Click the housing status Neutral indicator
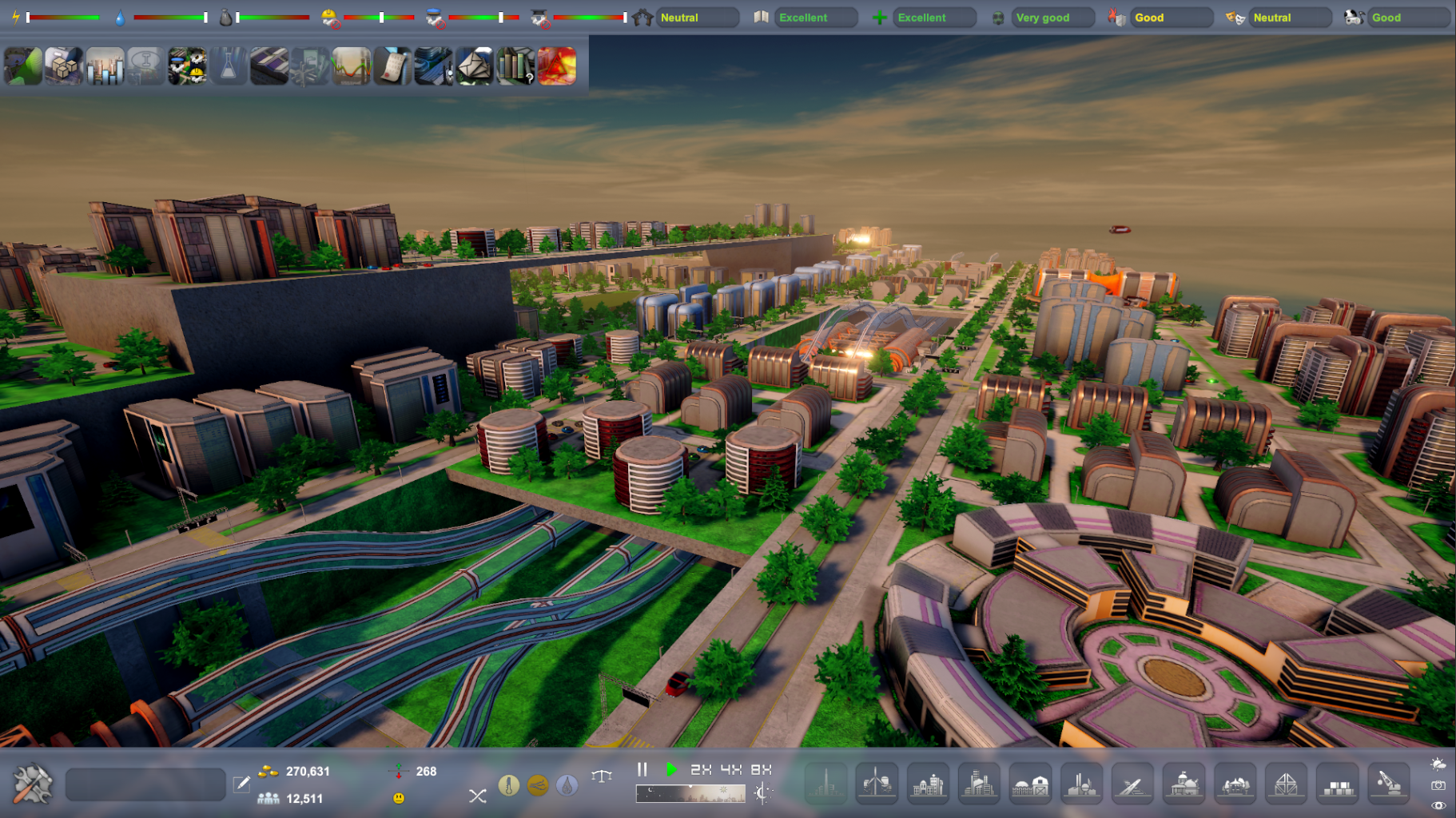 click(698, 18)
